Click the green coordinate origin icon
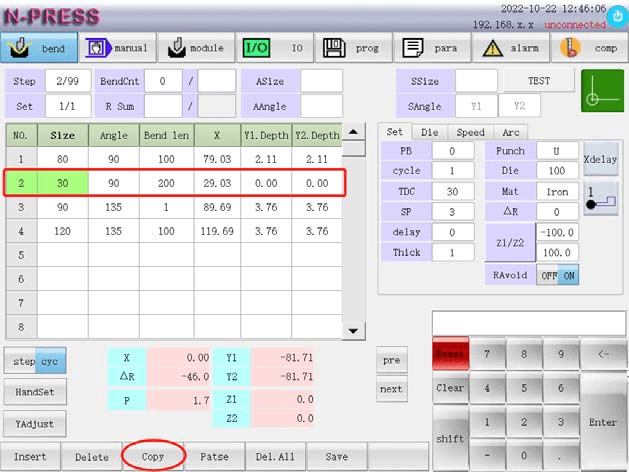 (602, 92)
